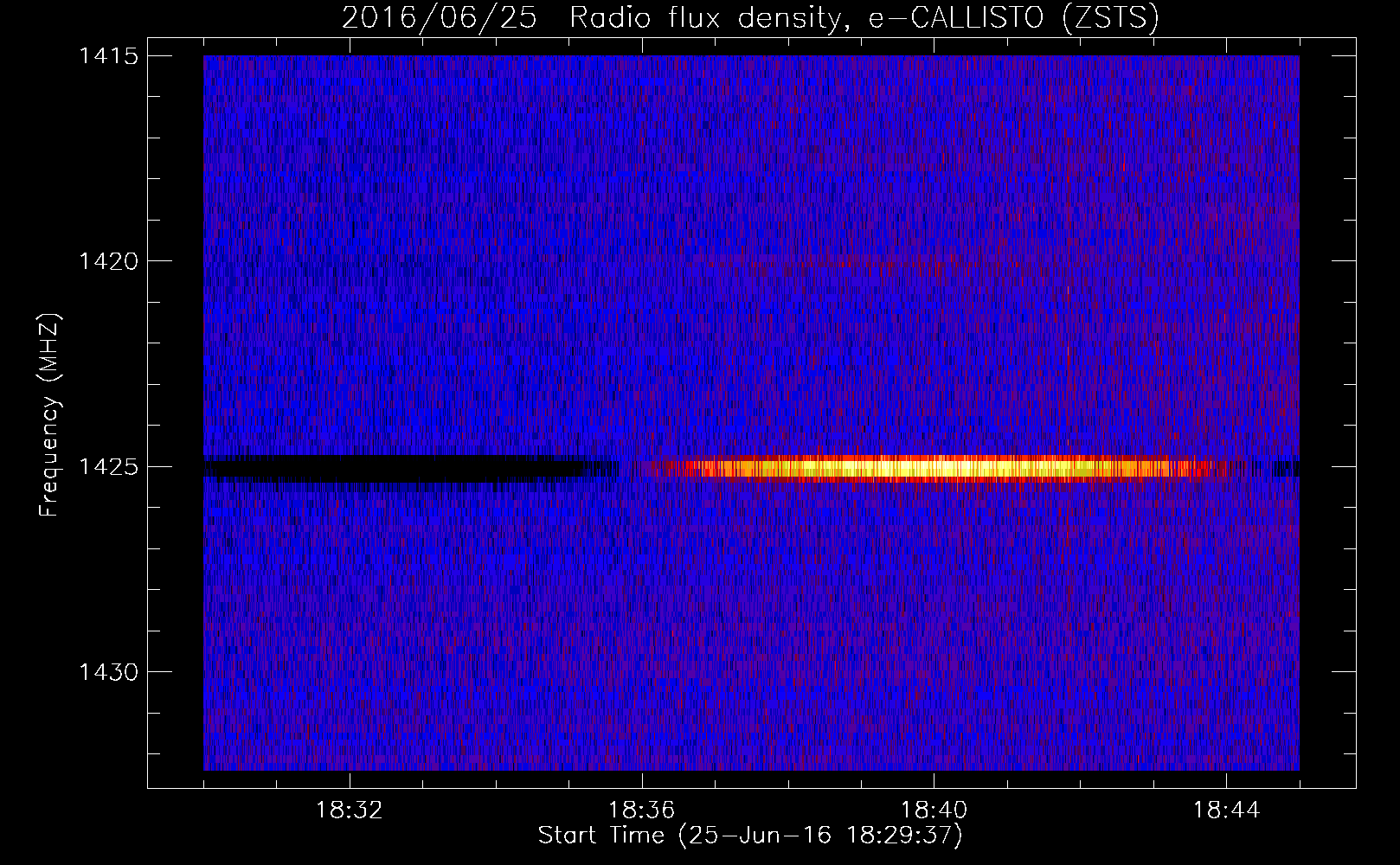This screenshot has width=1400, height=865.
Task: Click the 18:40 time axis label
Action: [934, 811]
